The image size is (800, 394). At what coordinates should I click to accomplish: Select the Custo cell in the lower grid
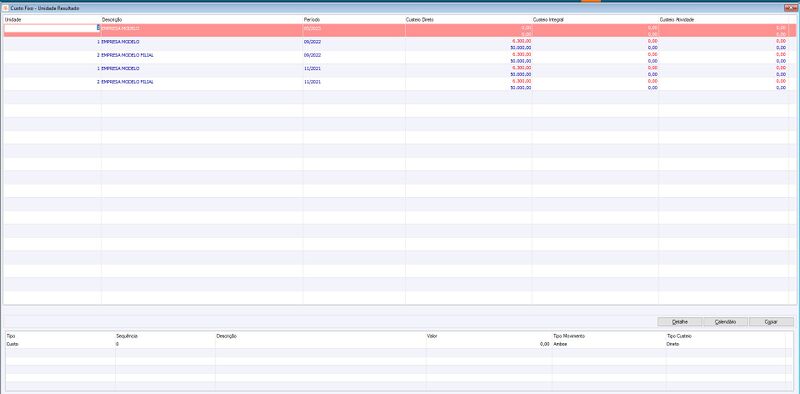click(x=12, y=344)
